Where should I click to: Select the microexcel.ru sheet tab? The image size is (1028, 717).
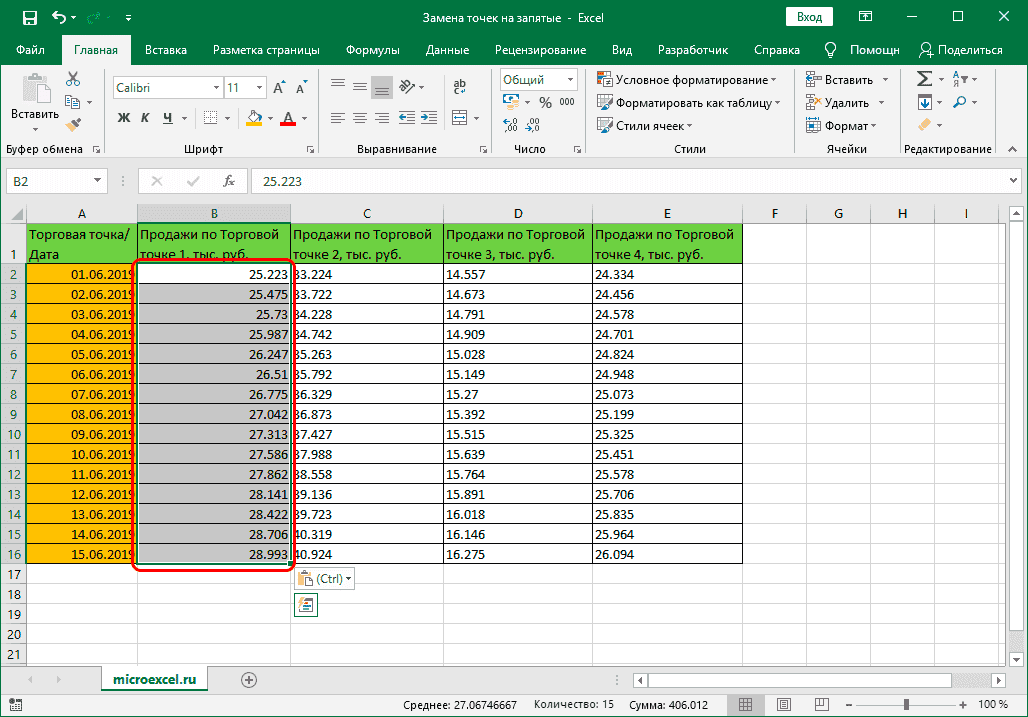pyautogui.click(x=153, y=677)
